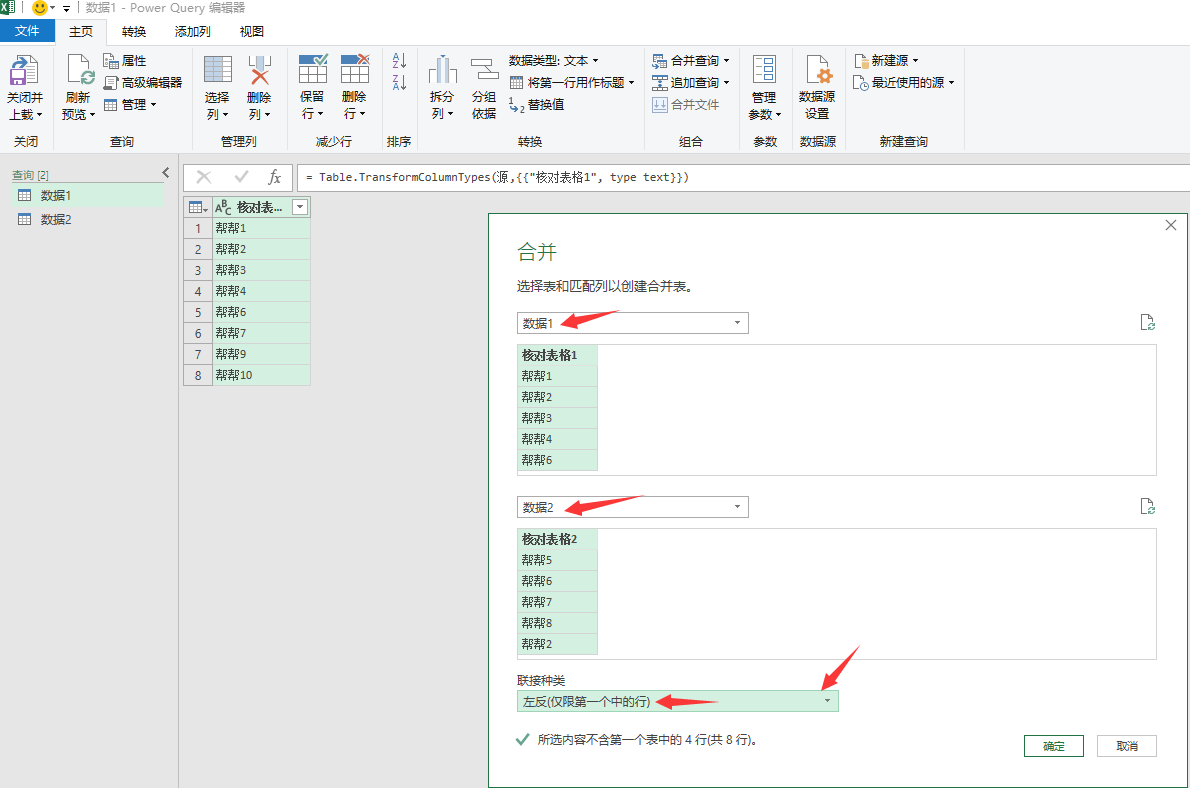Screen dimensions: 1190x788
Task: Click refresh preview icon beside 数据1 dropdown
Action: 1148,323
